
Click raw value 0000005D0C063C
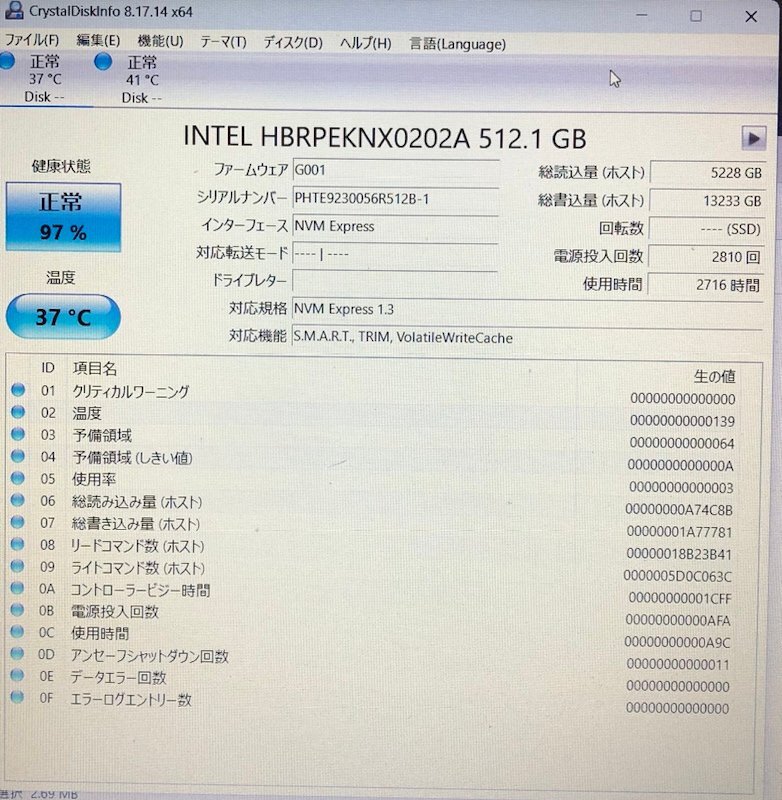tap(677, 577)
